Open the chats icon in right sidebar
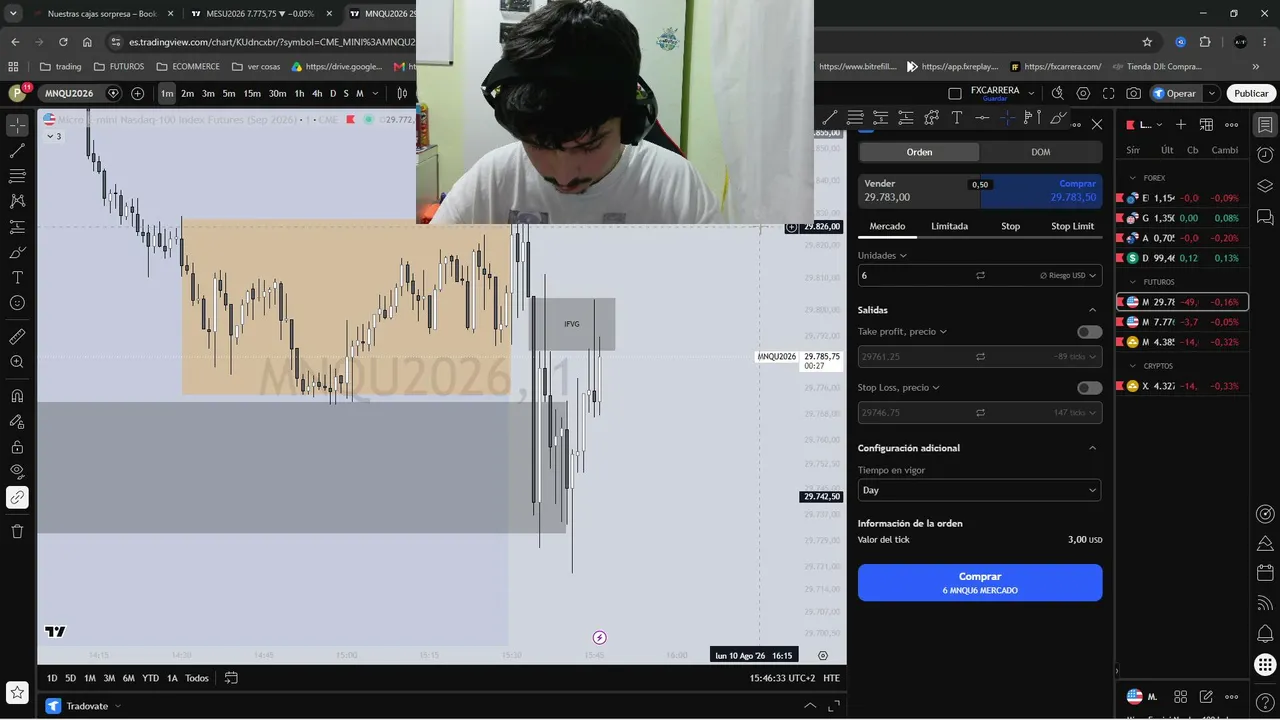The image size is (1280, 720). (x=1265, y=217)
